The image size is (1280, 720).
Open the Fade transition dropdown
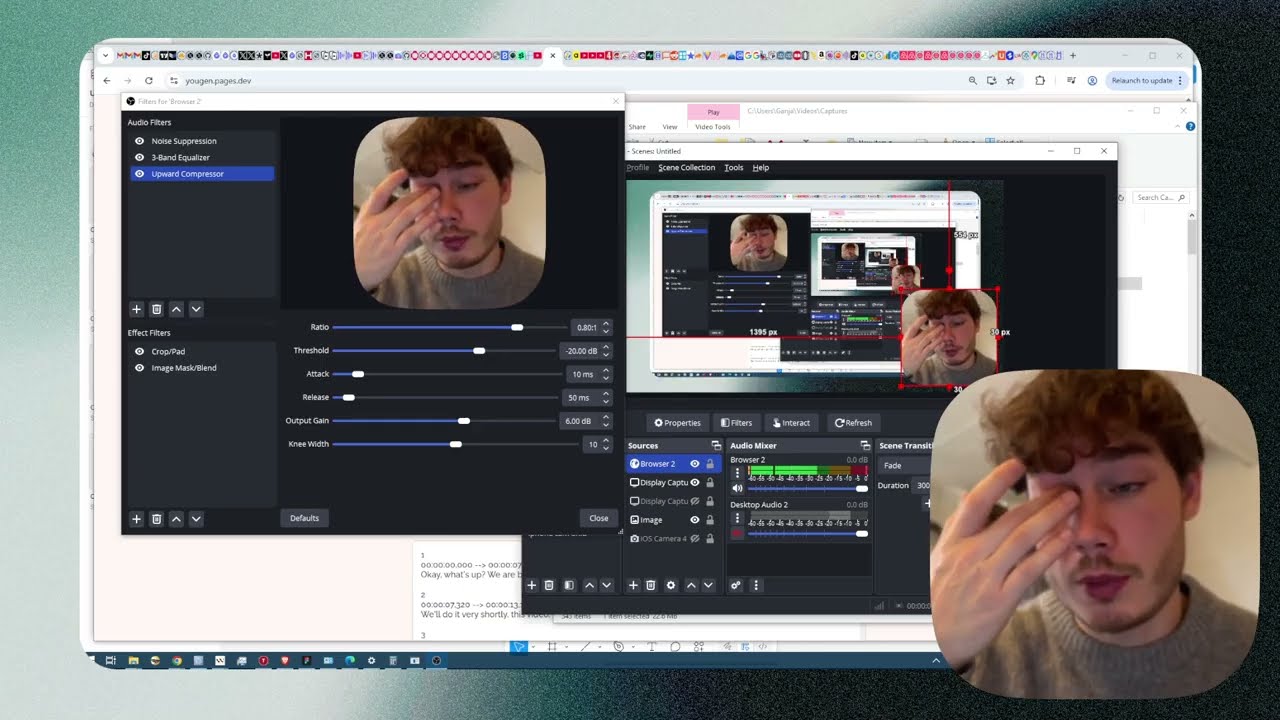point(903,465)
